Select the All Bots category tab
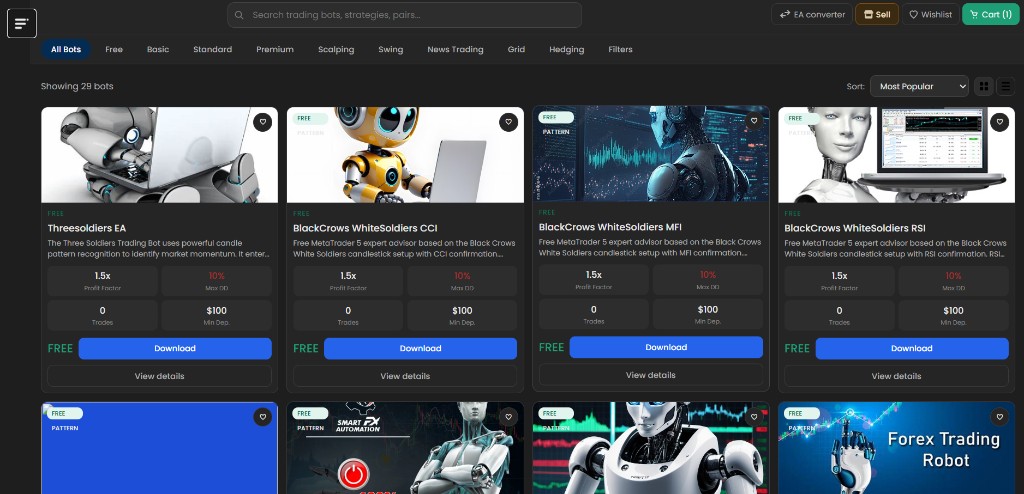This screenshot has height=494, width=1024. 66,50
